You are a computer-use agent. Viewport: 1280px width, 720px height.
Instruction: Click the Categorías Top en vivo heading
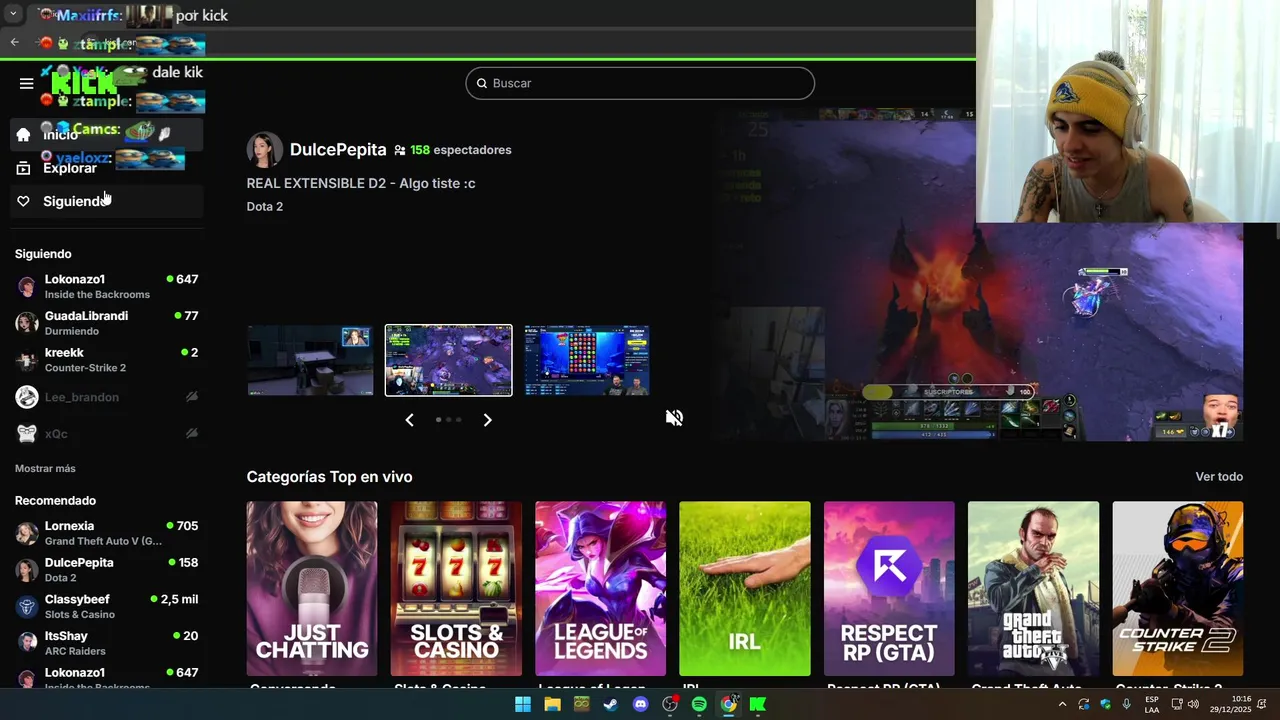(329, 477)
